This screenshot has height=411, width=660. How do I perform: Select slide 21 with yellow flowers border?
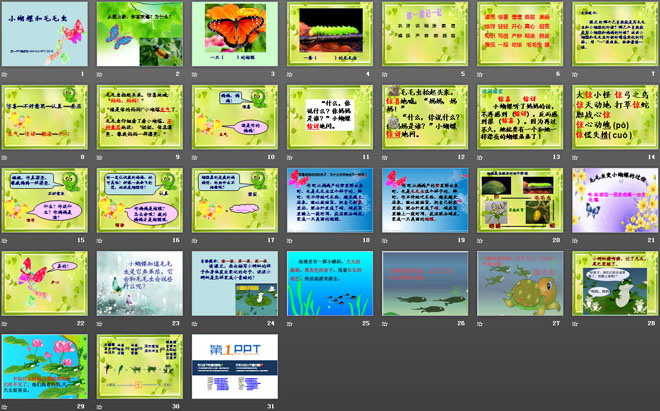(615, 200)
